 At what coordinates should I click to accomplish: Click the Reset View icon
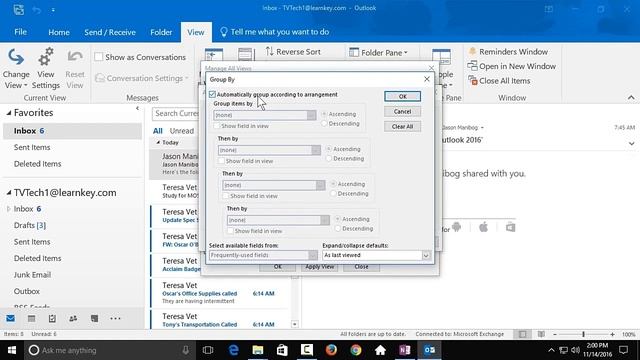pos(75,57)
